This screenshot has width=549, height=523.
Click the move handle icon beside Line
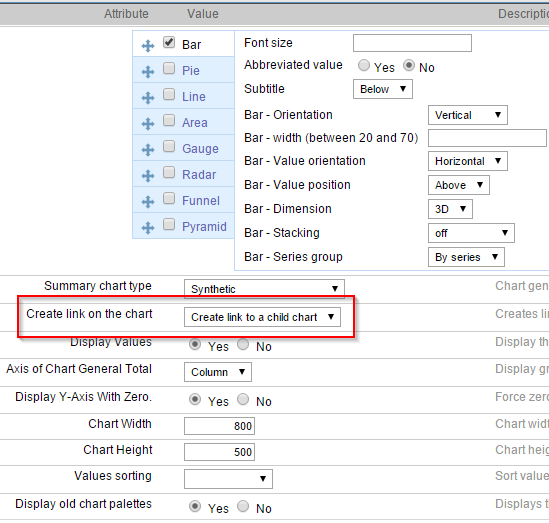point(148,98)
